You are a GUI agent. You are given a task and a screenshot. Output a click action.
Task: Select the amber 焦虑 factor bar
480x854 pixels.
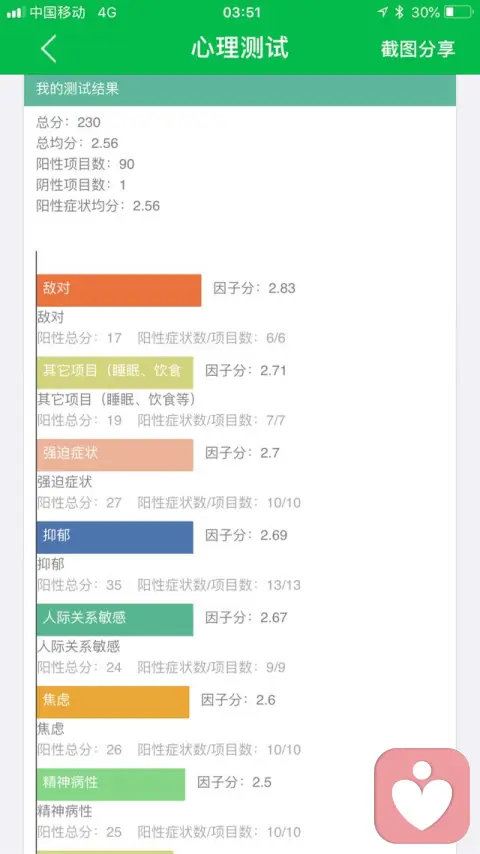113,702
